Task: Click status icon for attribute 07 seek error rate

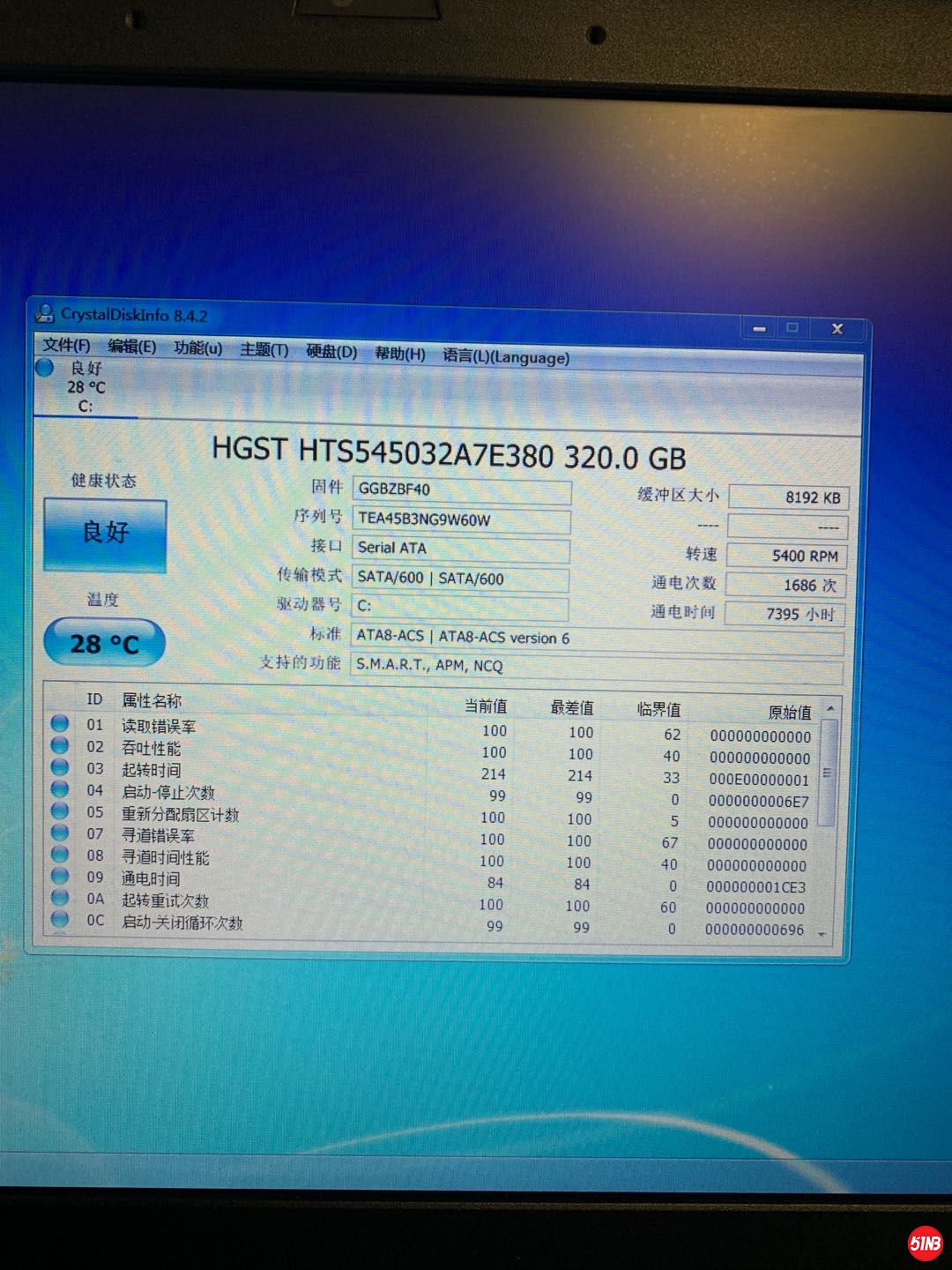Action: (60, 833)
